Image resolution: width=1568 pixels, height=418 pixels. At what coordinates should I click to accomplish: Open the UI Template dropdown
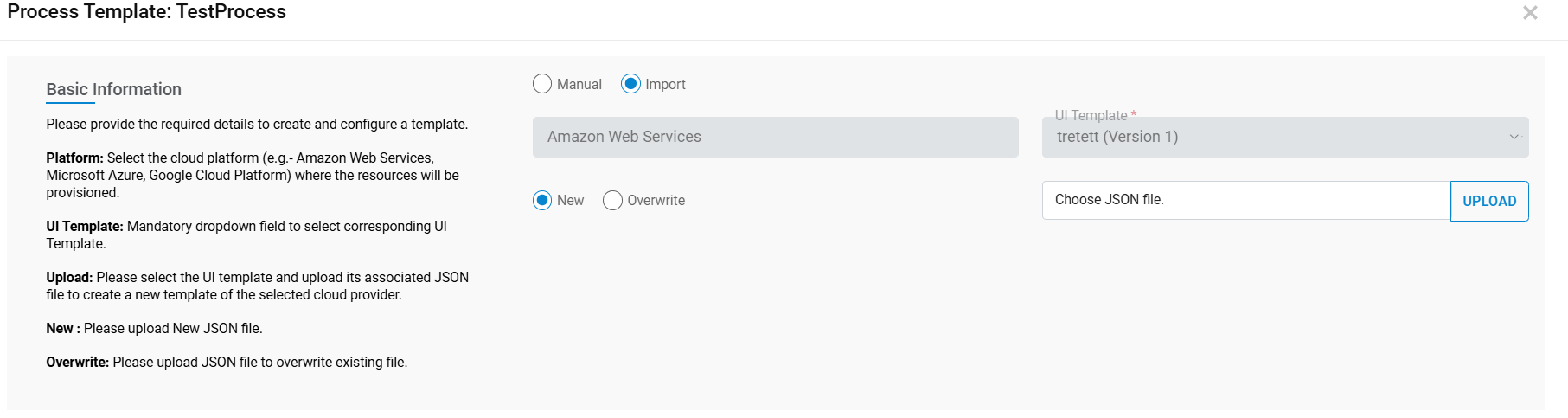(1284, 138)
